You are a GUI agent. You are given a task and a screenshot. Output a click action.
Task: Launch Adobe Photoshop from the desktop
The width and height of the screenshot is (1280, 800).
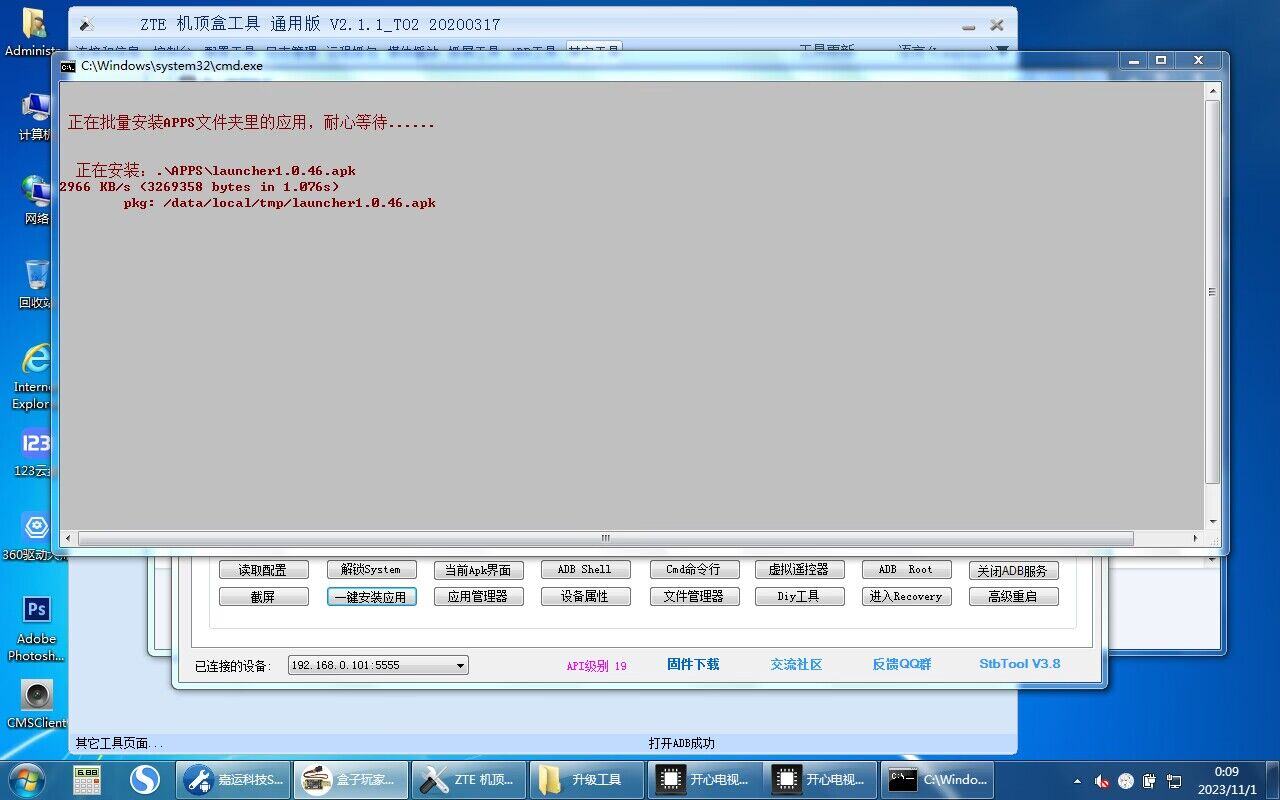[36, 630]
